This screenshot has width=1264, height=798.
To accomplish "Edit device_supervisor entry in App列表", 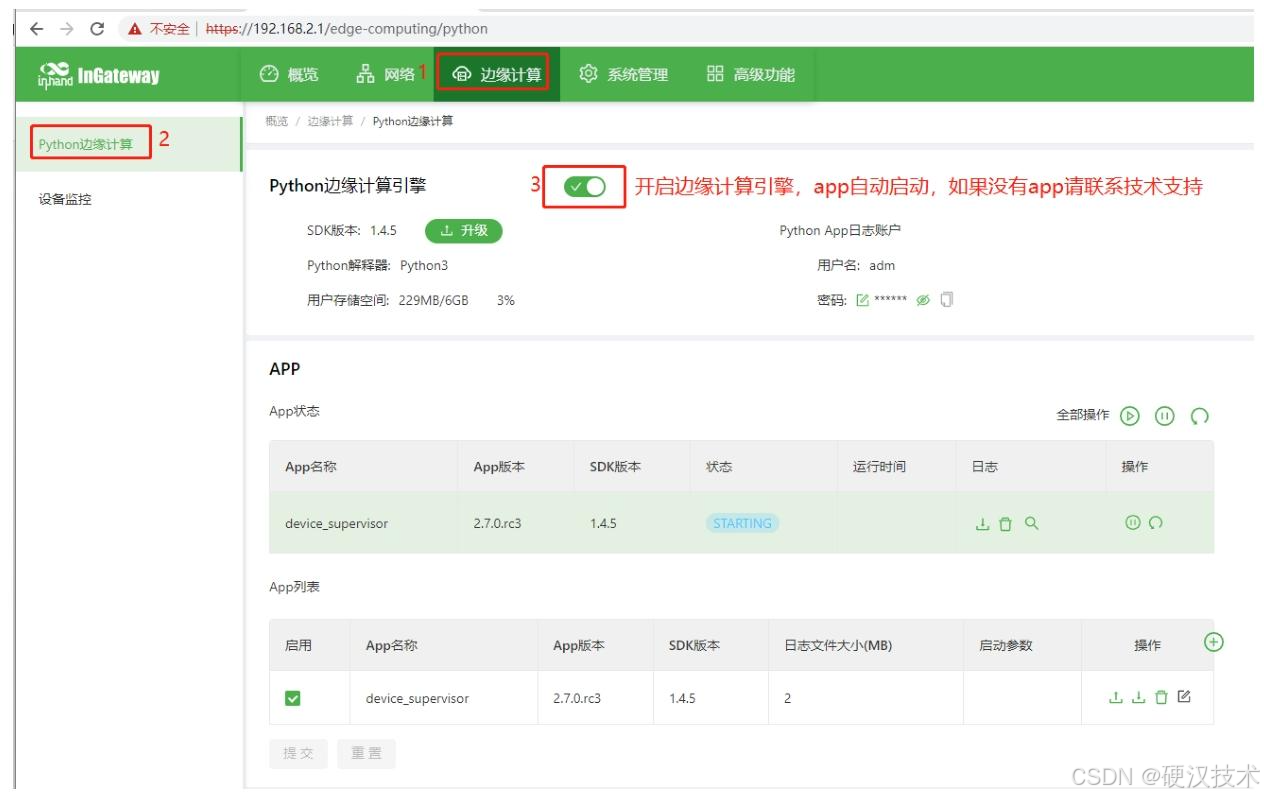I will coord(1184,697).
